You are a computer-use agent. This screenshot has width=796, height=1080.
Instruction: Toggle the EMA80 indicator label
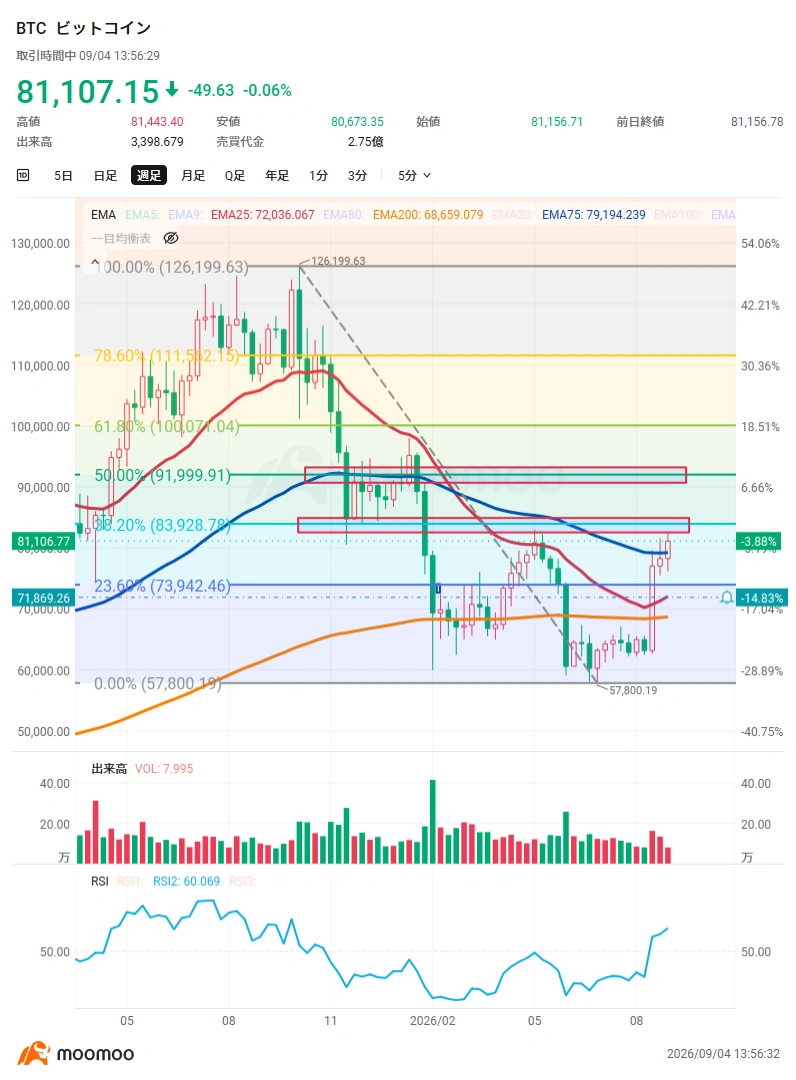point(343,215)
